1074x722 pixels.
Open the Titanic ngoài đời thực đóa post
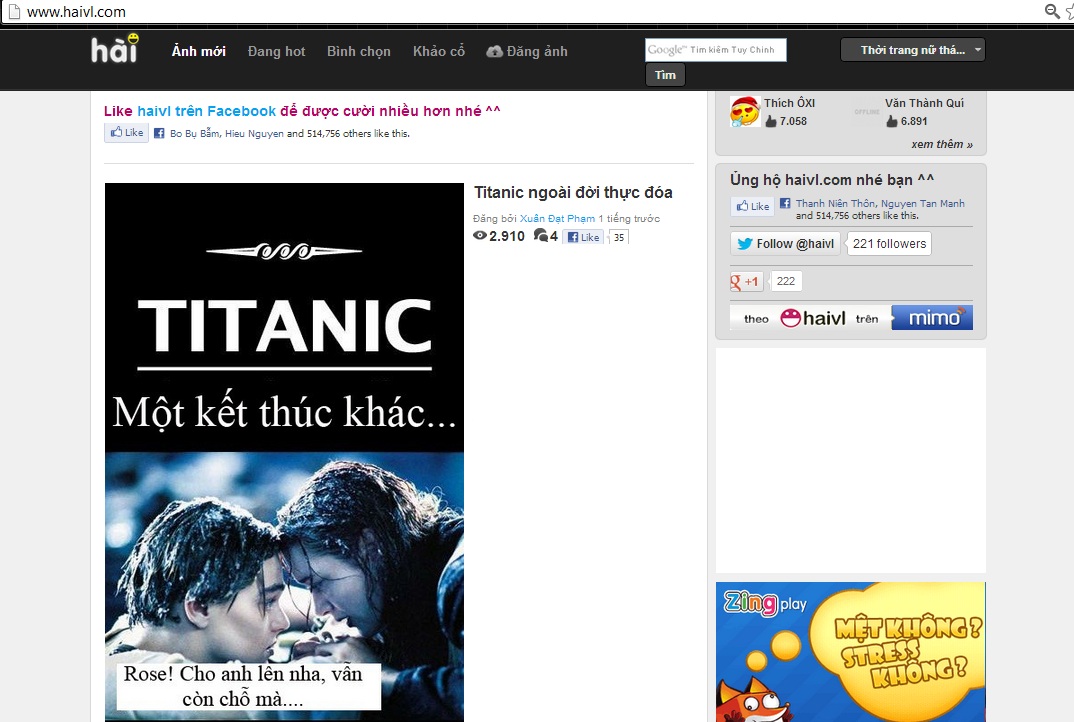573,192
